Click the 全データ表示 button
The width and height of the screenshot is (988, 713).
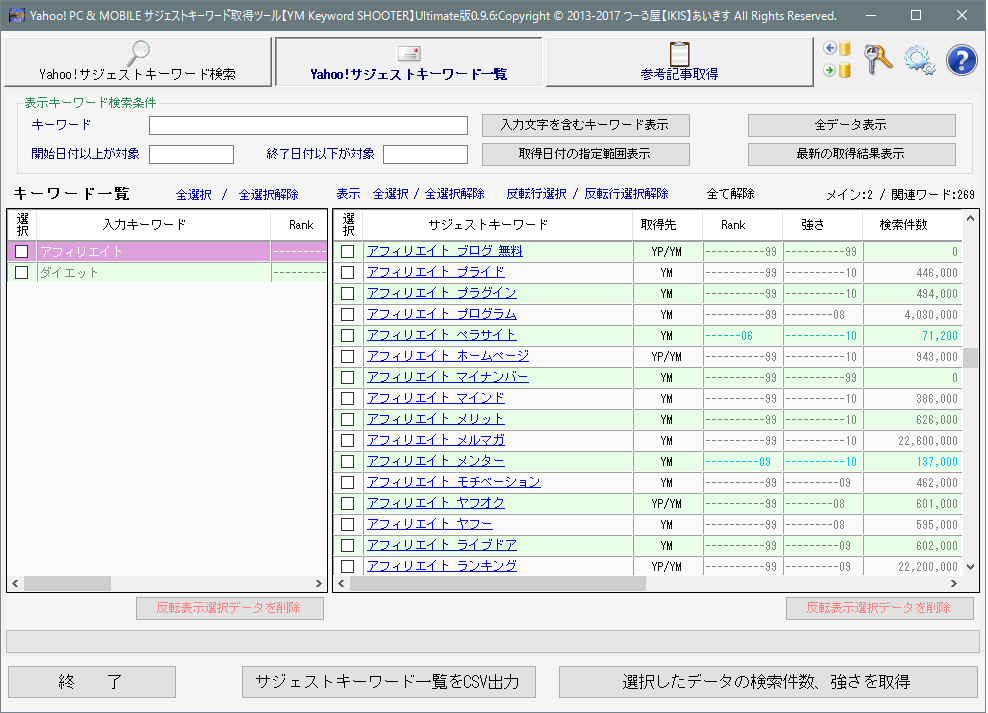coord(851,125)
